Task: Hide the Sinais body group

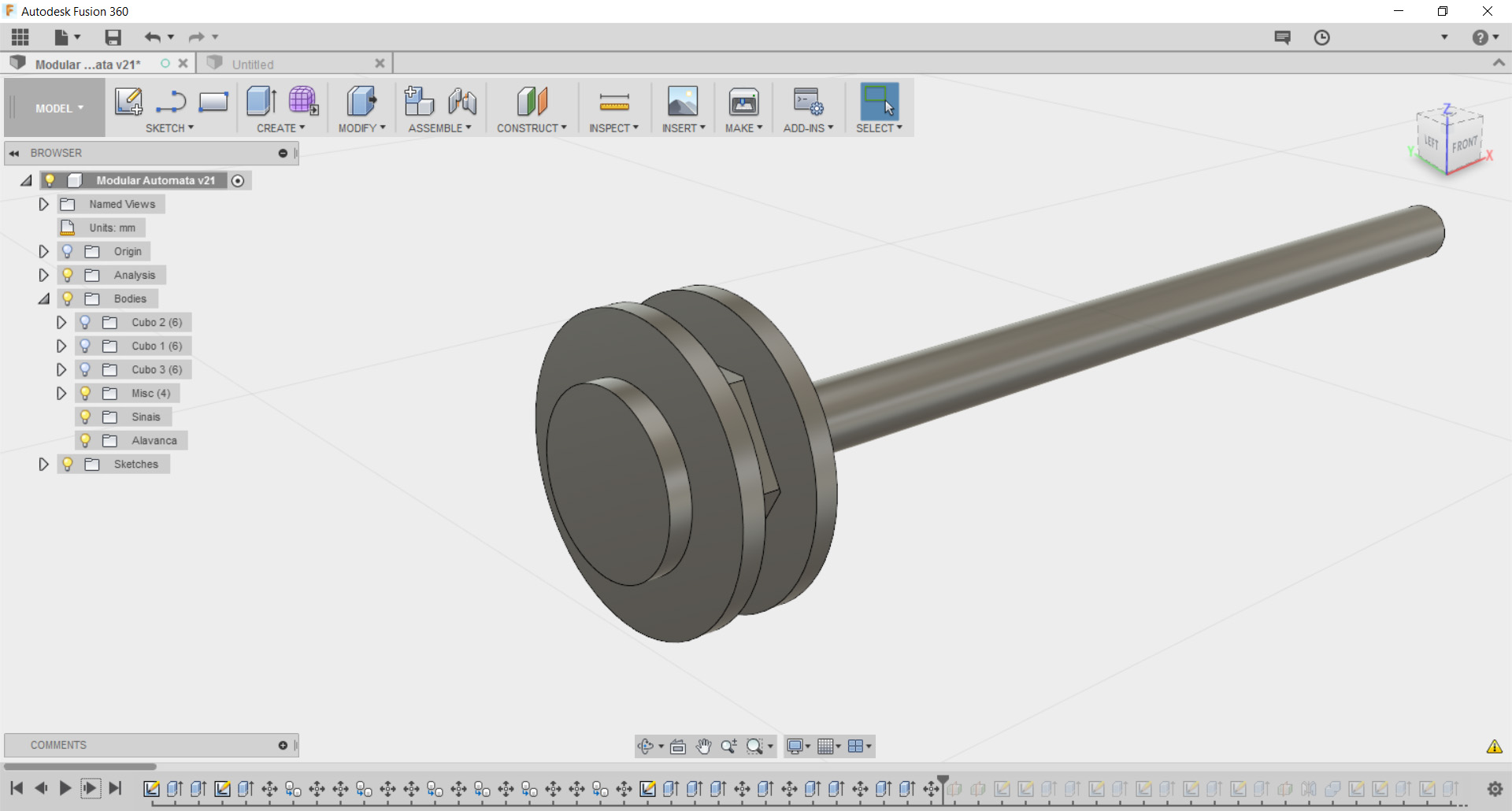Action: [86, 417]
